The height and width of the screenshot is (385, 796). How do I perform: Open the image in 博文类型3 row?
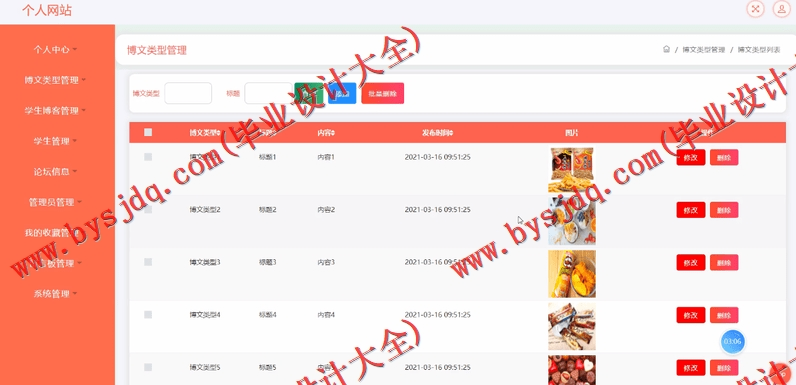(x=572, y=273)
